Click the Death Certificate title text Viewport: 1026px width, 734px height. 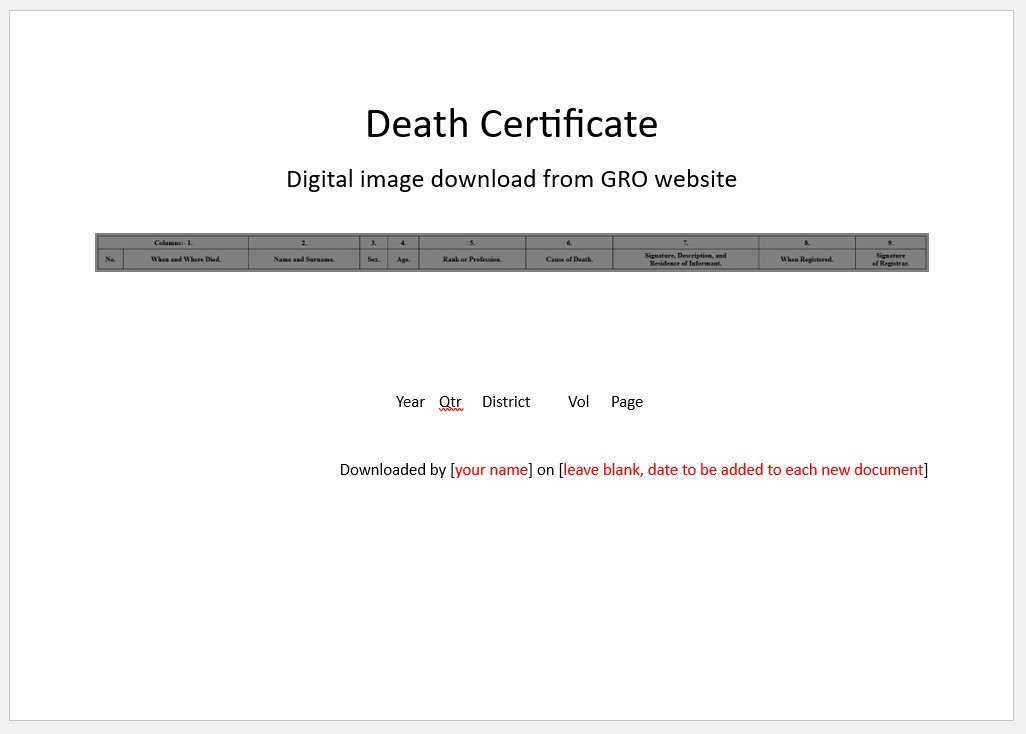pos(511,124)
